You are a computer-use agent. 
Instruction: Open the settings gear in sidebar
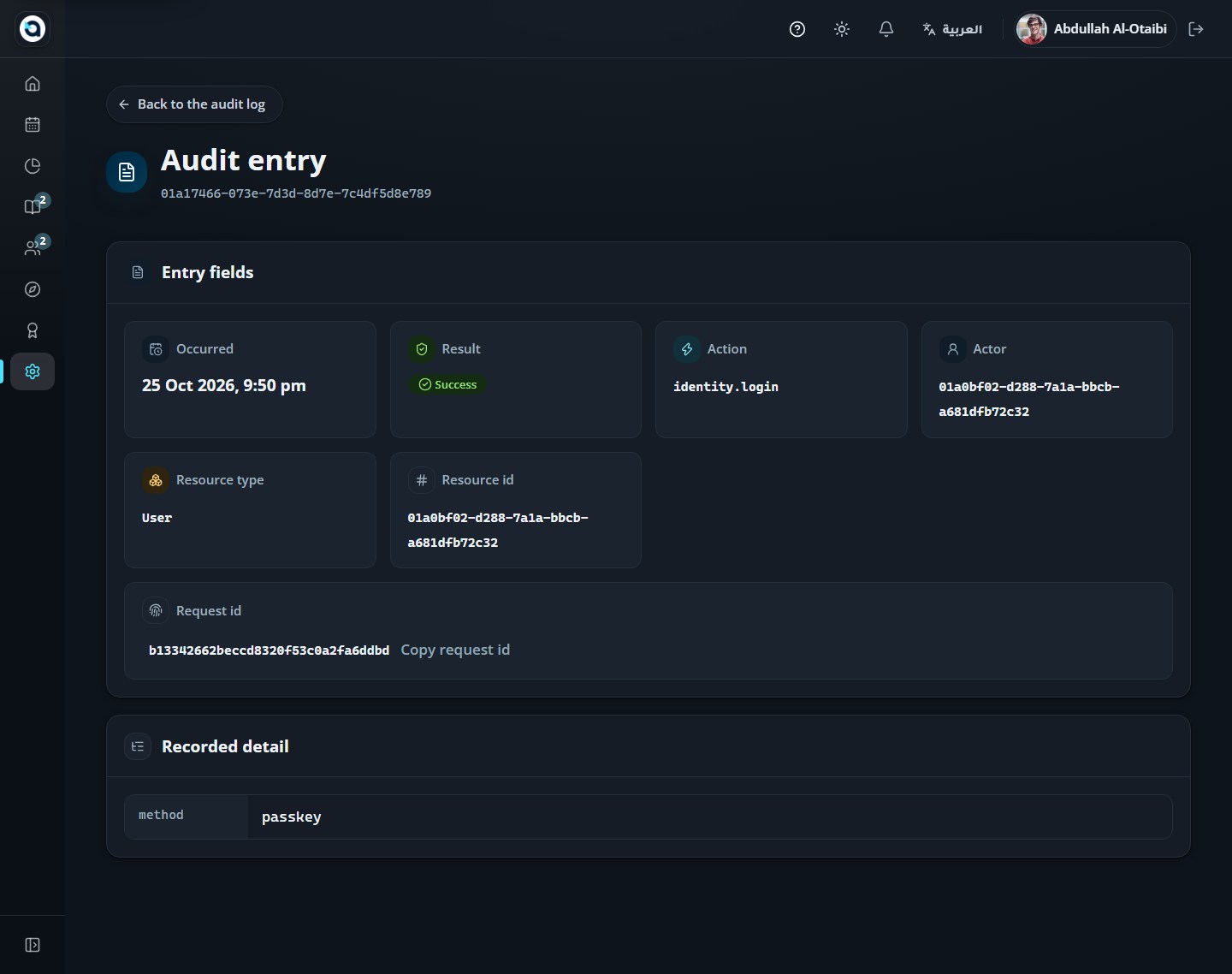[x=33, y=371]
